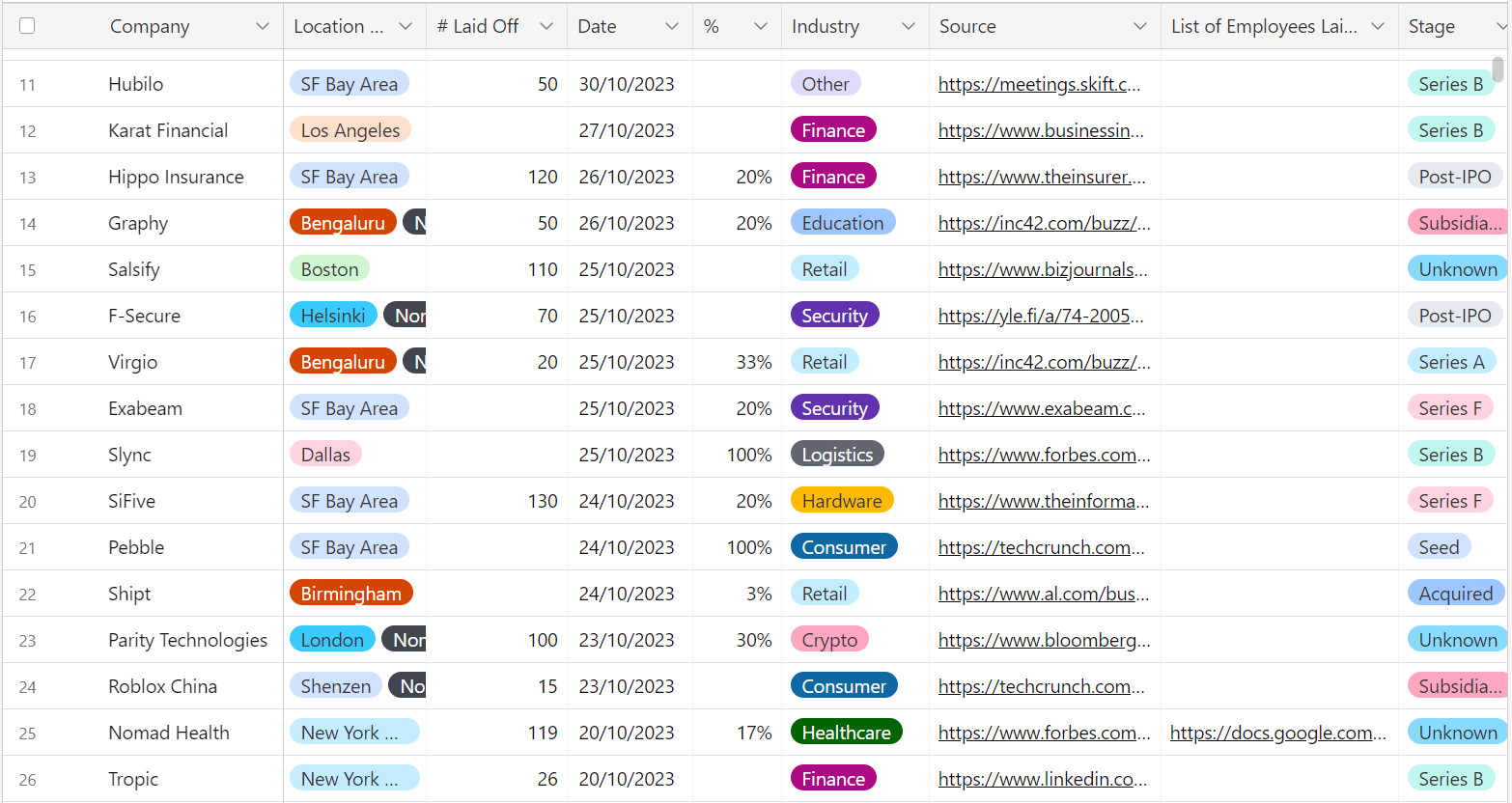
Task: Select the Education industry tag
Action: coord(843,223)
